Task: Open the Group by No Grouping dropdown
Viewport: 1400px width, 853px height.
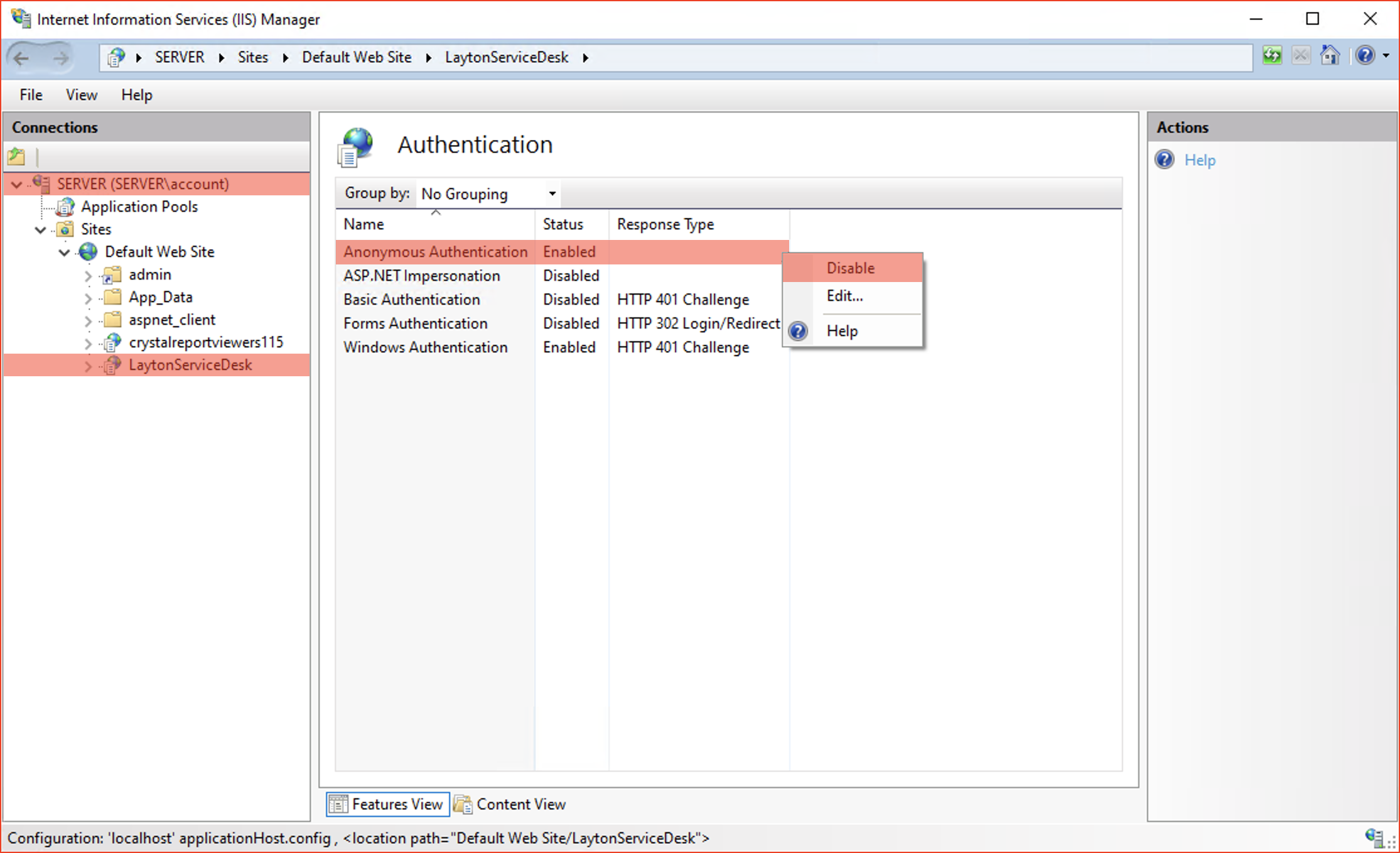Action: click(488, 193)
